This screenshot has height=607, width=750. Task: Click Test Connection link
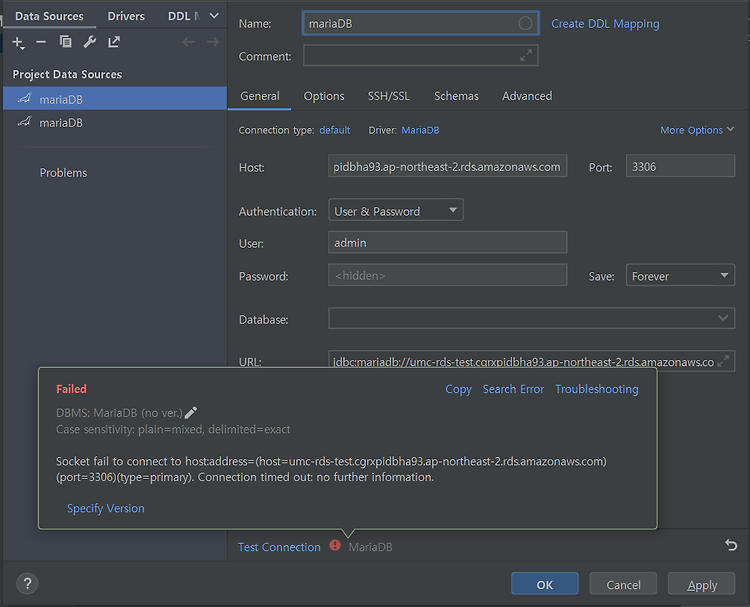tap(279, 547)
